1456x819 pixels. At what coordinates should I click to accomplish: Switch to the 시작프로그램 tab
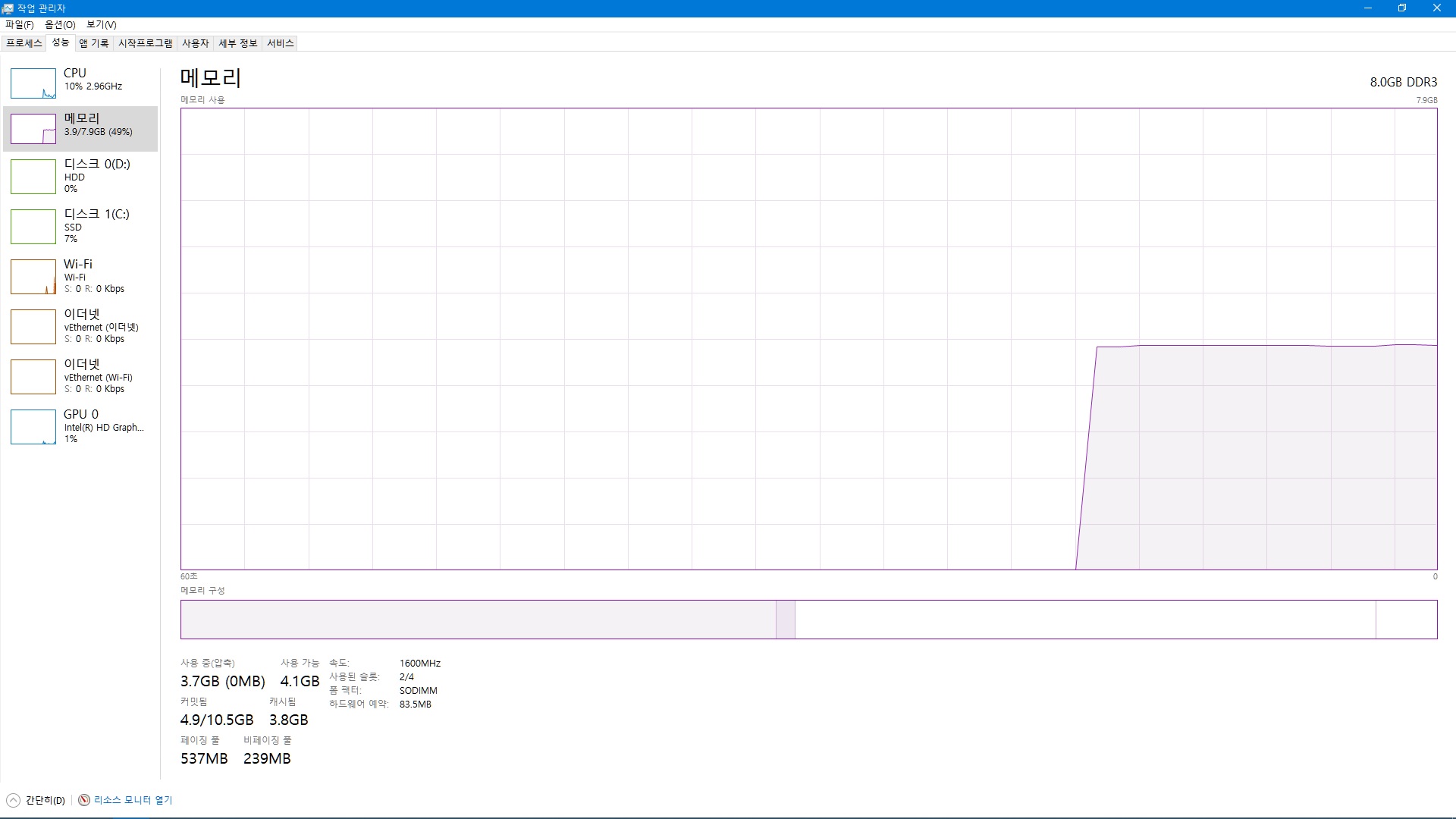(146, 43)
